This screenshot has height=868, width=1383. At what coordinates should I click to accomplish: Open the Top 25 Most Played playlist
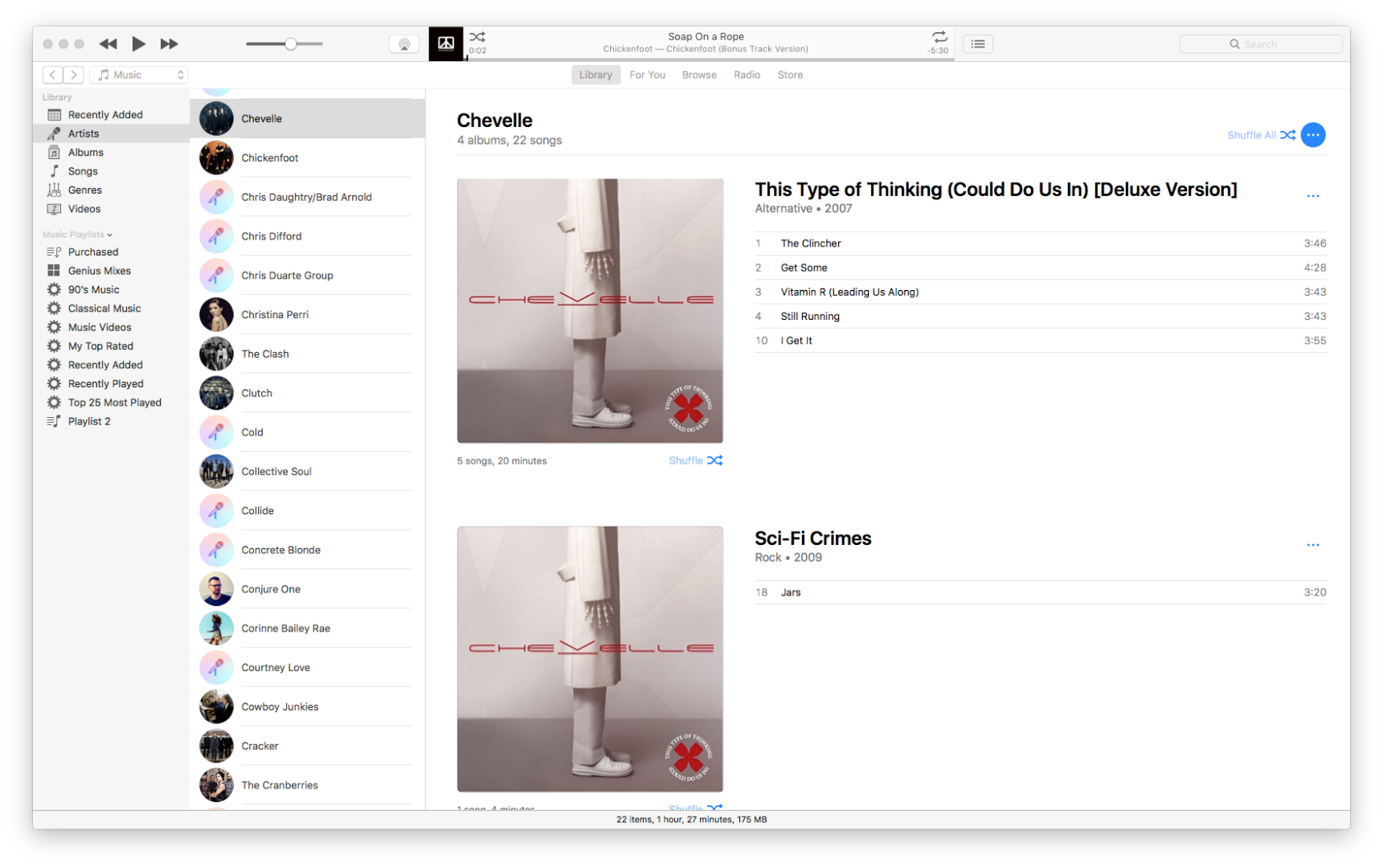point(111,403)
